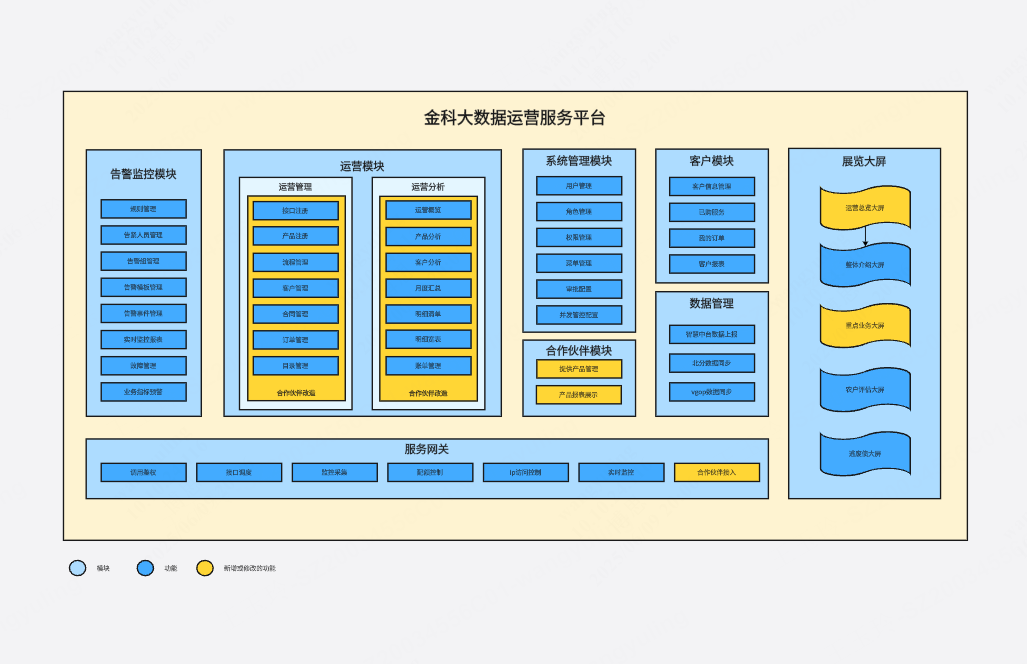Image resolution: width=1027 pixels, height=664 pixels.
Task: Click the 故障管理 box
Action: coord(143,366)
